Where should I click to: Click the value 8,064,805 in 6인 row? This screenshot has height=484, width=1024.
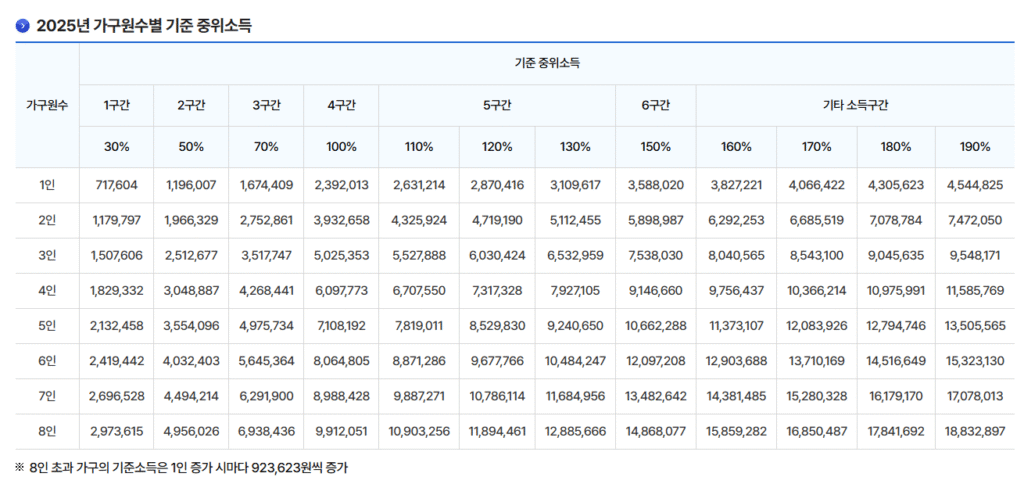(341, 361)
